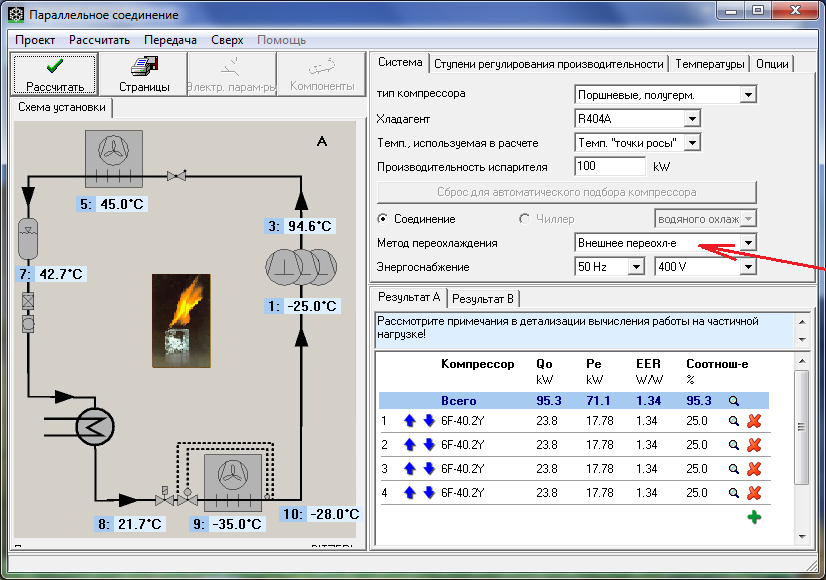Delete compressor row 1 with red X
The image size is (826, 580).
(x=754, y=421)
